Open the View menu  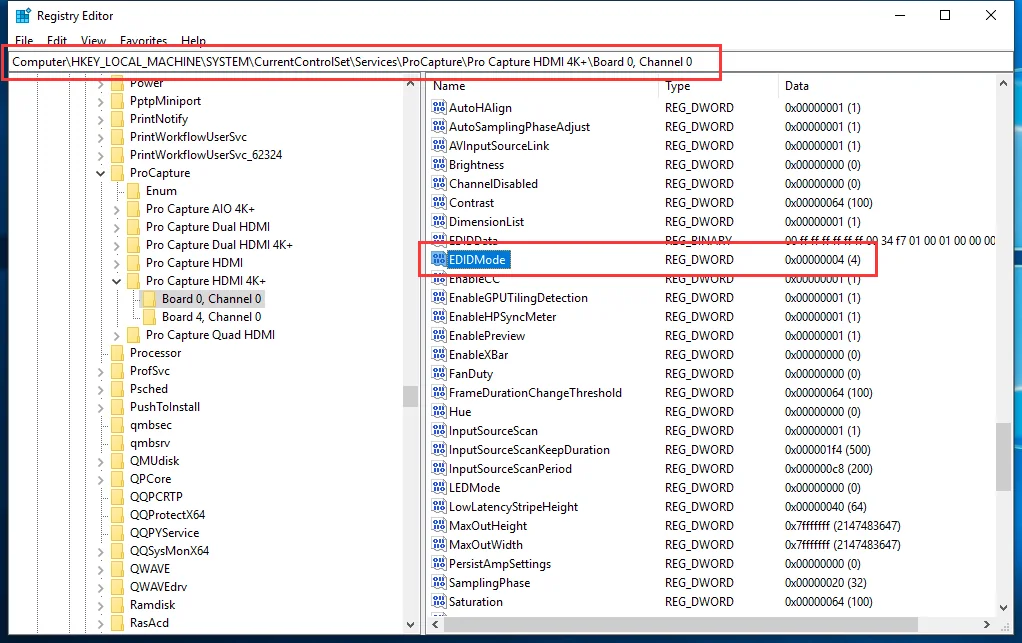pos(93,40)
